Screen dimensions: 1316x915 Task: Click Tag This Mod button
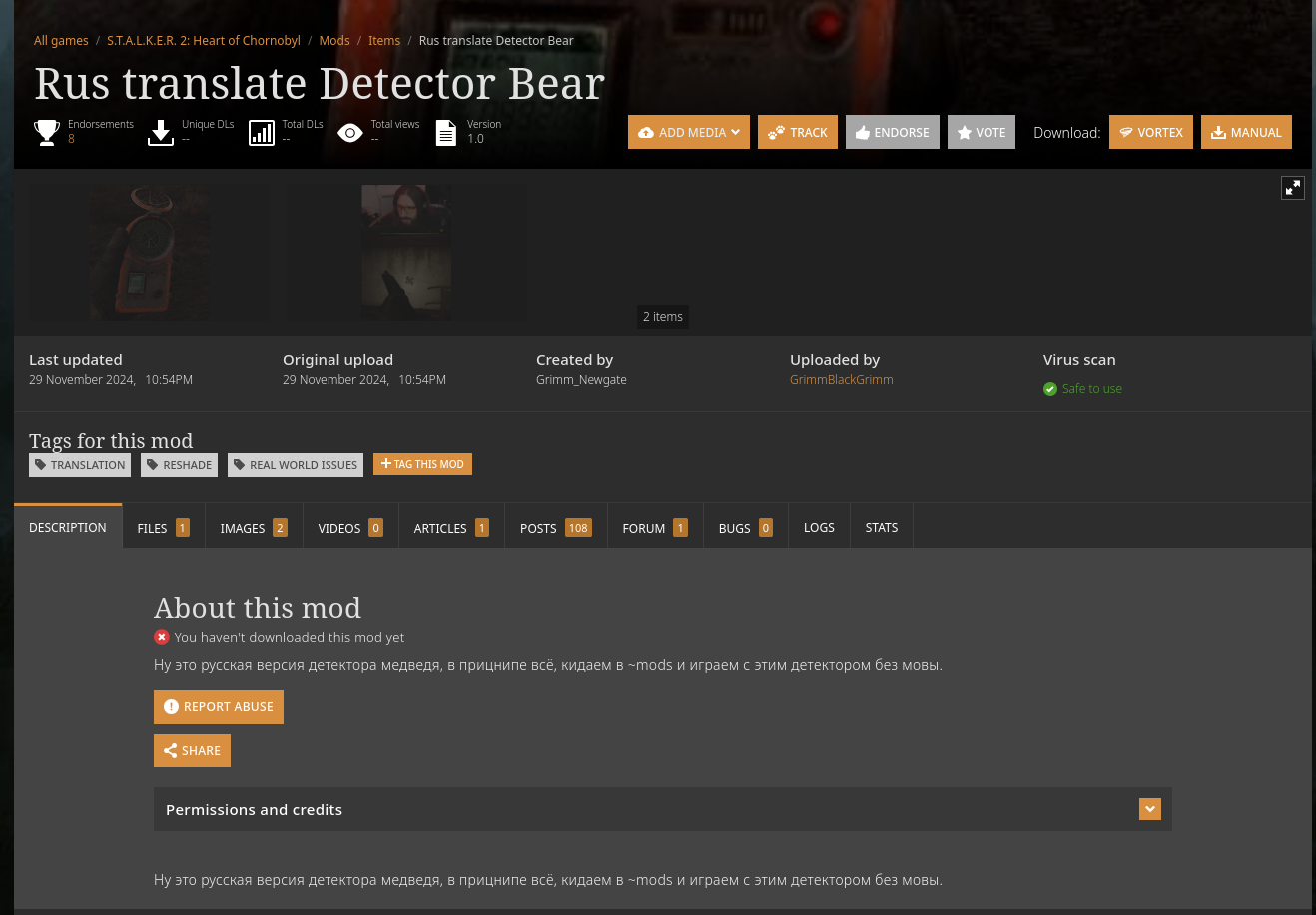[x=422, y=464]
